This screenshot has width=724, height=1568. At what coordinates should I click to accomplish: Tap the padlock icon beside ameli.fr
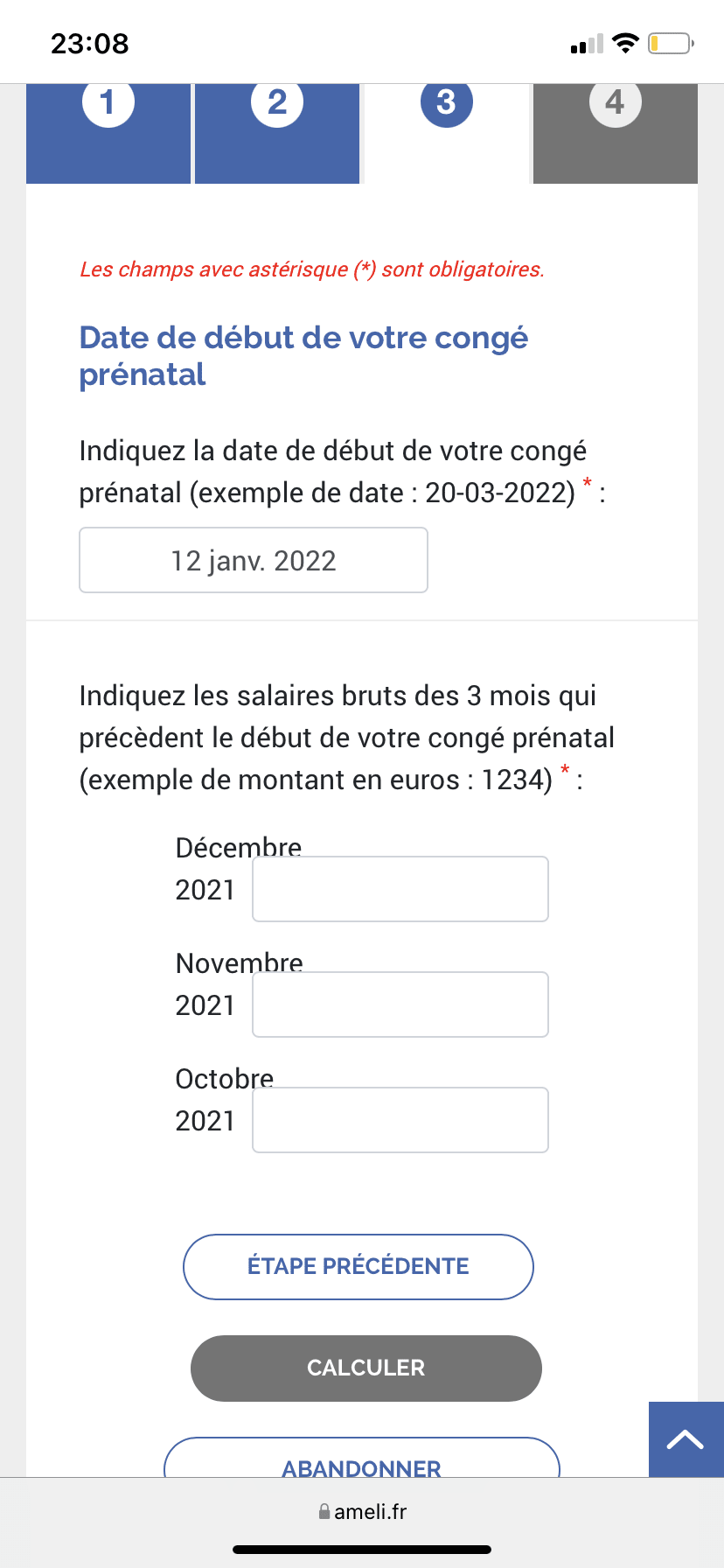tap(324, 1511)
